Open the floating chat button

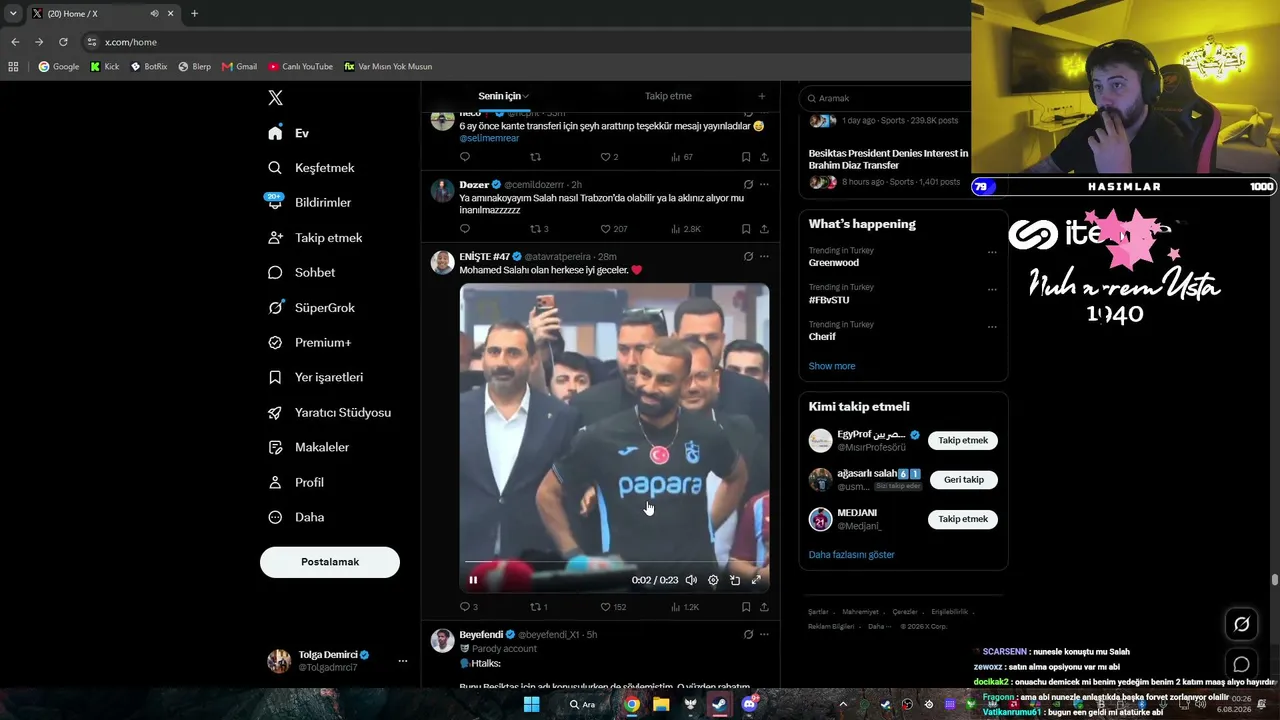1241,664
